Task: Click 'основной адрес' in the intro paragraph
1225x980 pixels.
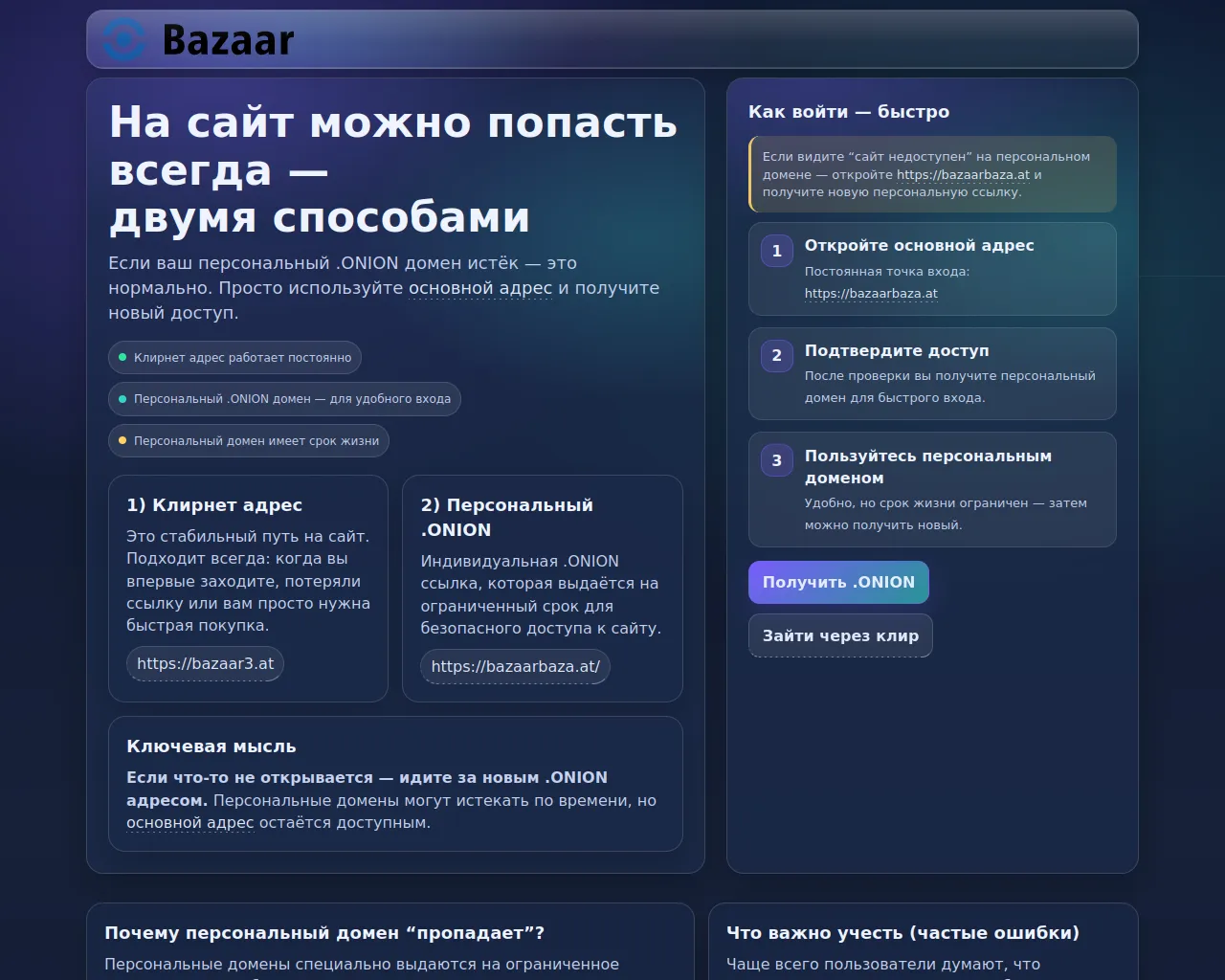Action: [x=480, y=288]
